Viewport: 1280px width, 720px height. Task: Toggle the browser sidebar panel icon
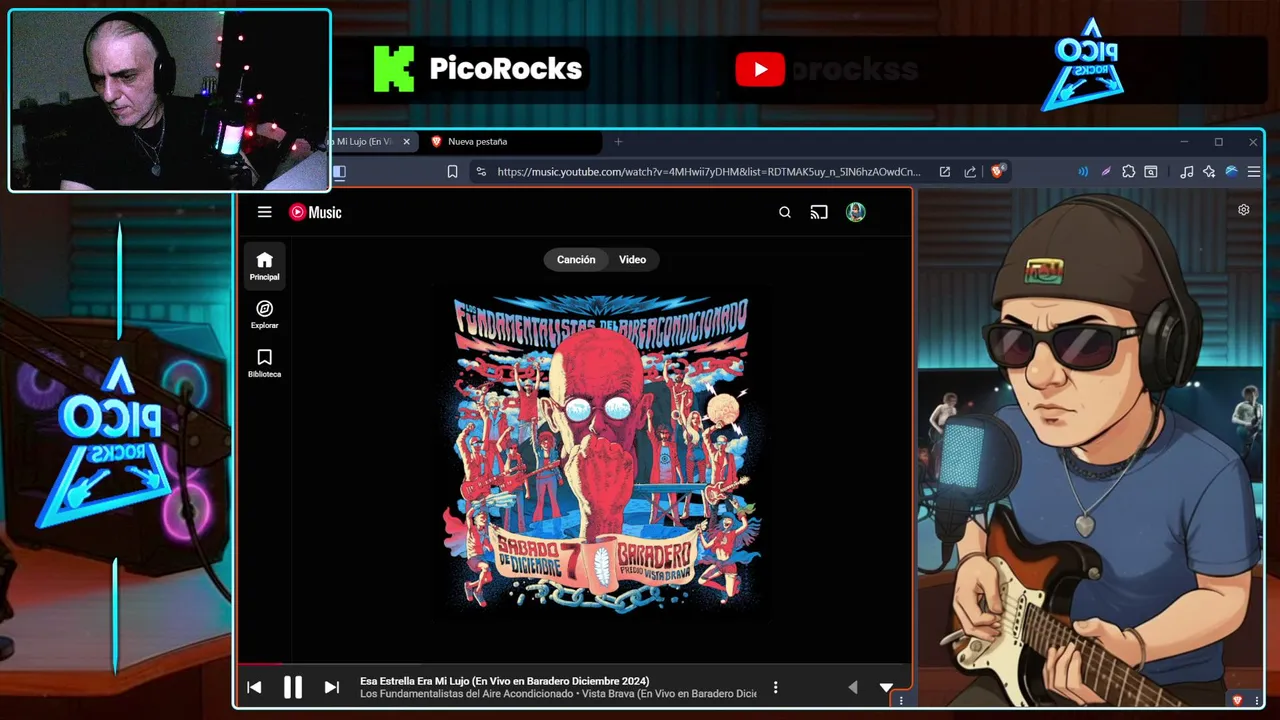pyautogui.click(x=340, y=172)
